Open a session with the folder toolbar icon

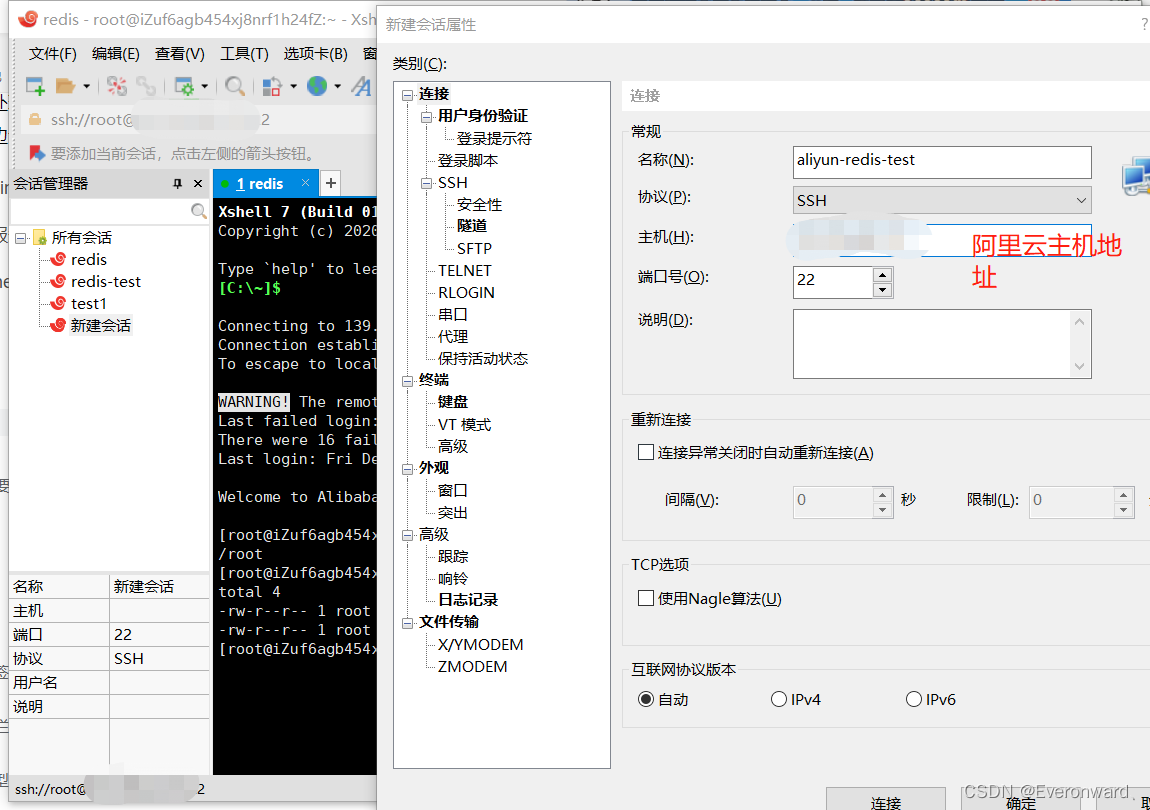tap(63, 87)
